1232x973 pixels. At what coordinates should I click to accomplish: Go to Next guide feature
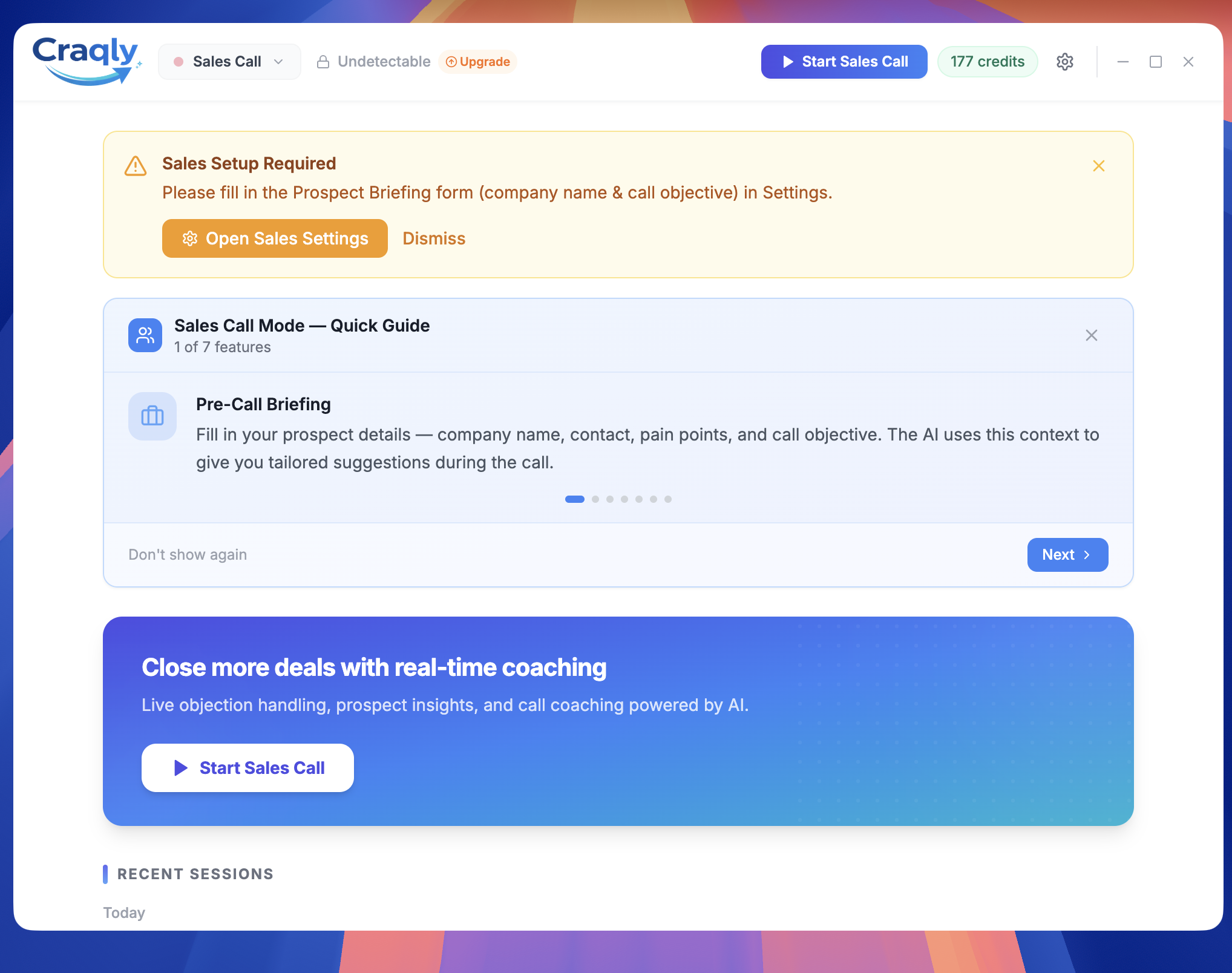1067,555
